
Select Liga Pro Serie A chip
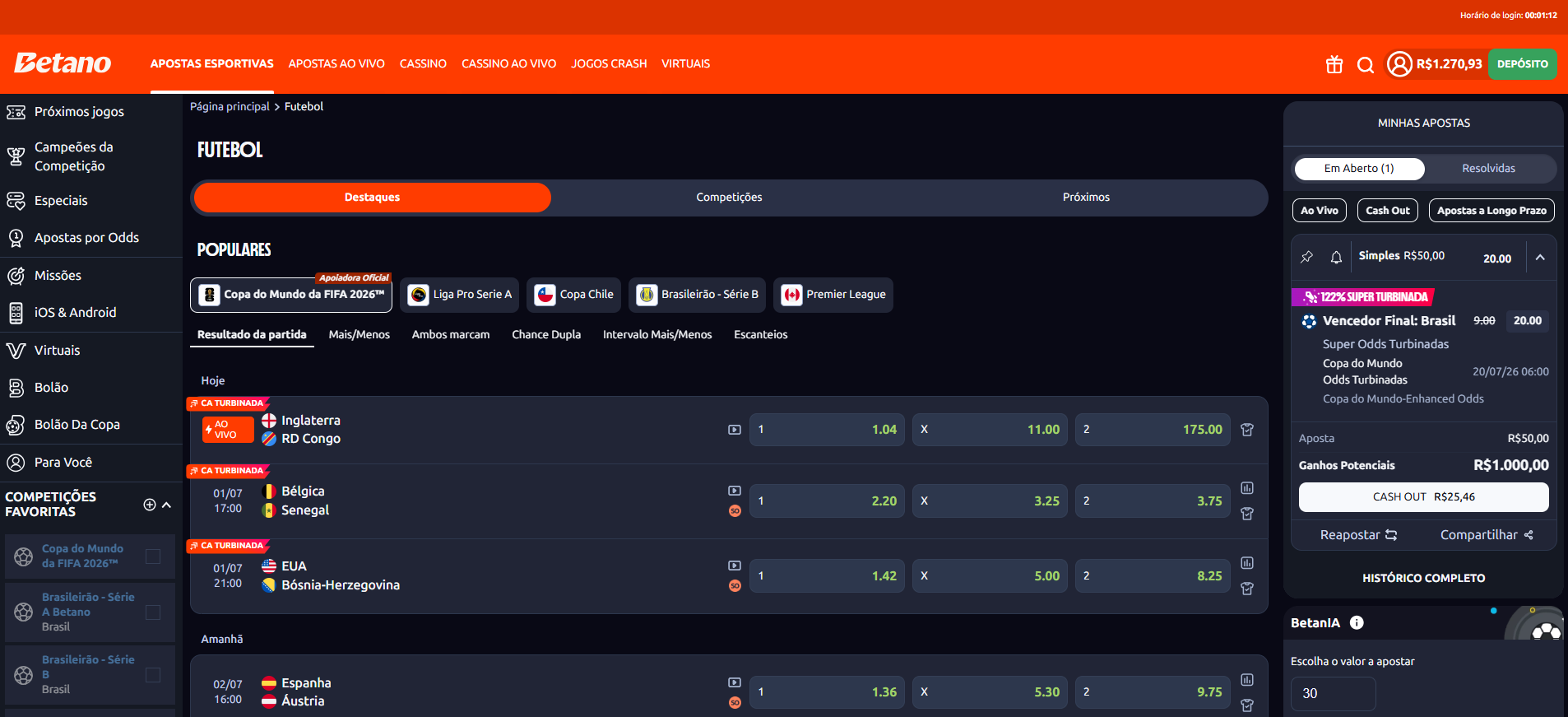459,295
